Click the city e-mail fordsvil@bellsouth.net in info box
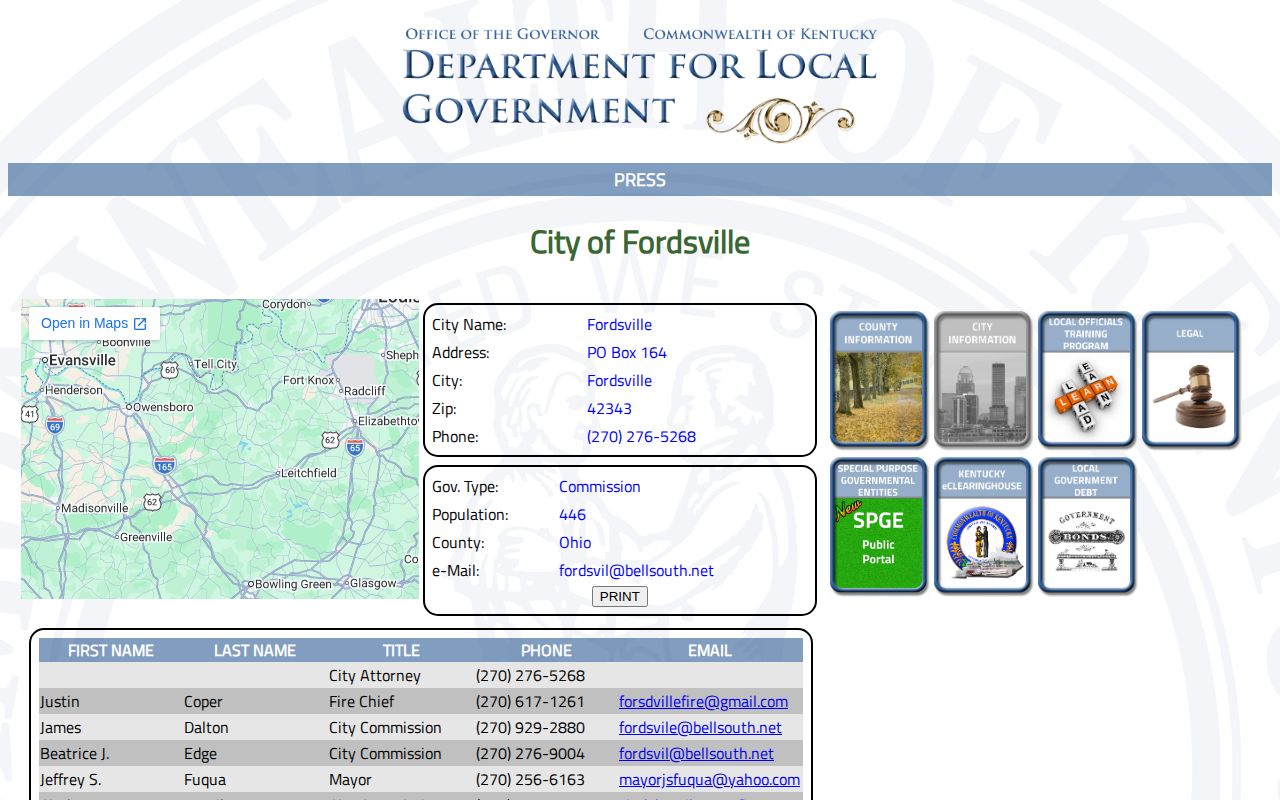This screenshot has width=1280, height=800. (x=636, y=571)
